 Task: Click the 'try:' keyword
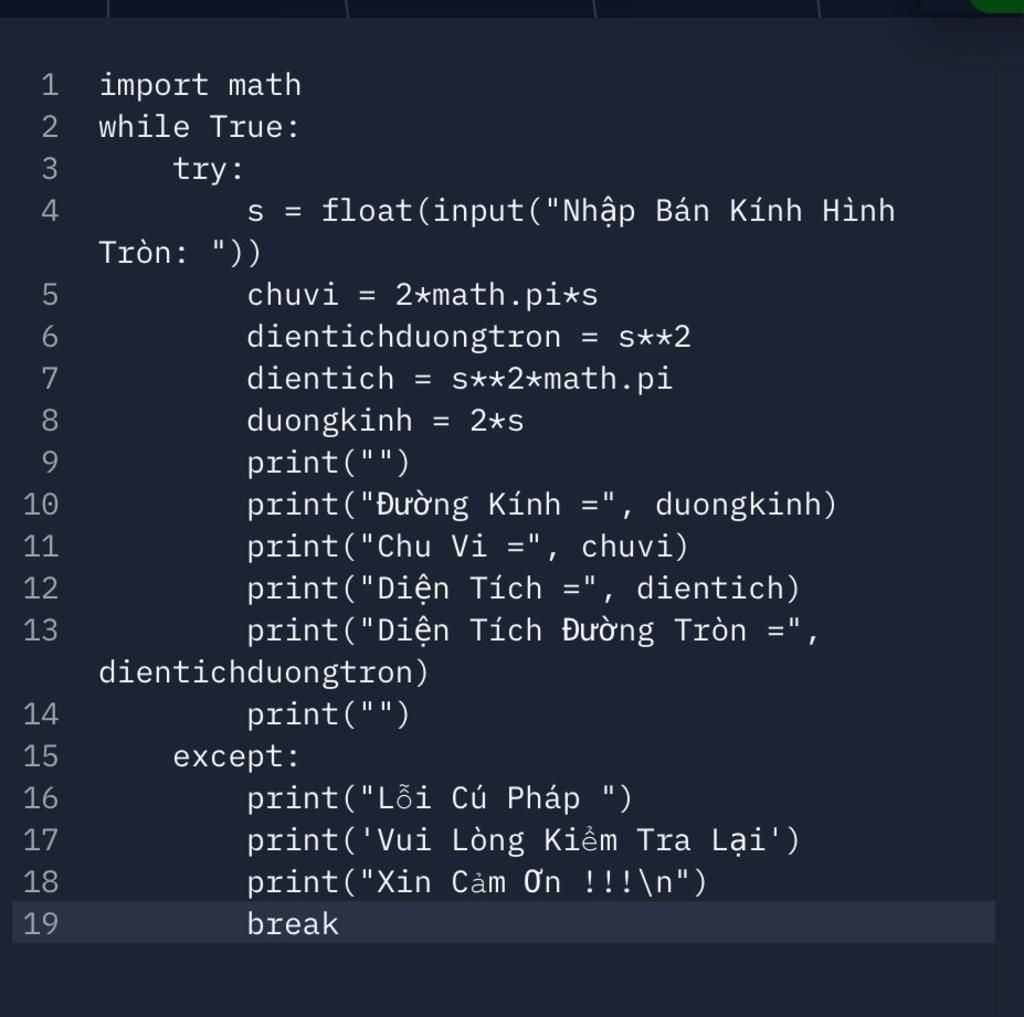(x=208, y=169)
